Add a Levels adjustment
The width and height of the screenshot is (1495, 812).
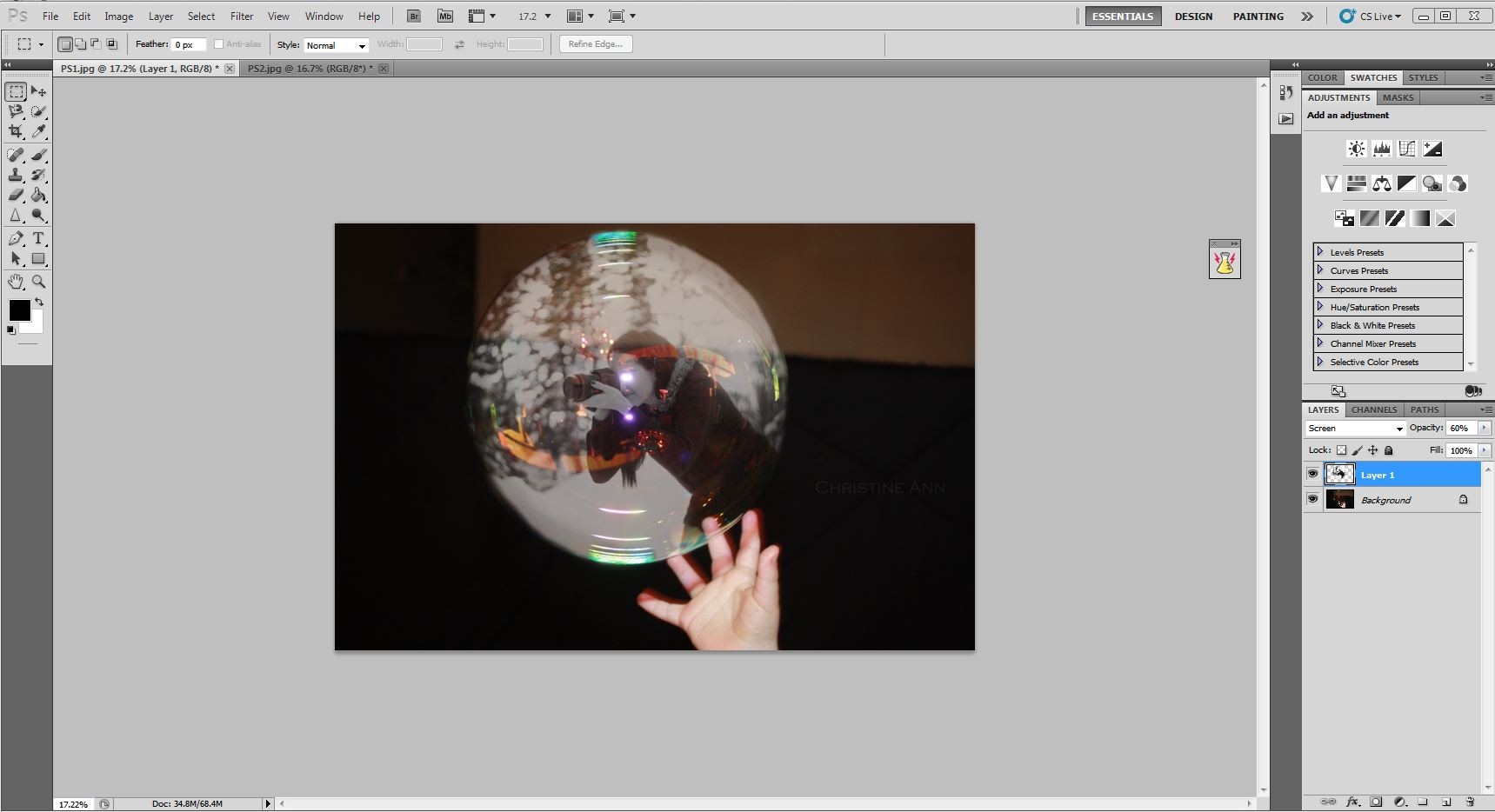(x=1382, y=149)
